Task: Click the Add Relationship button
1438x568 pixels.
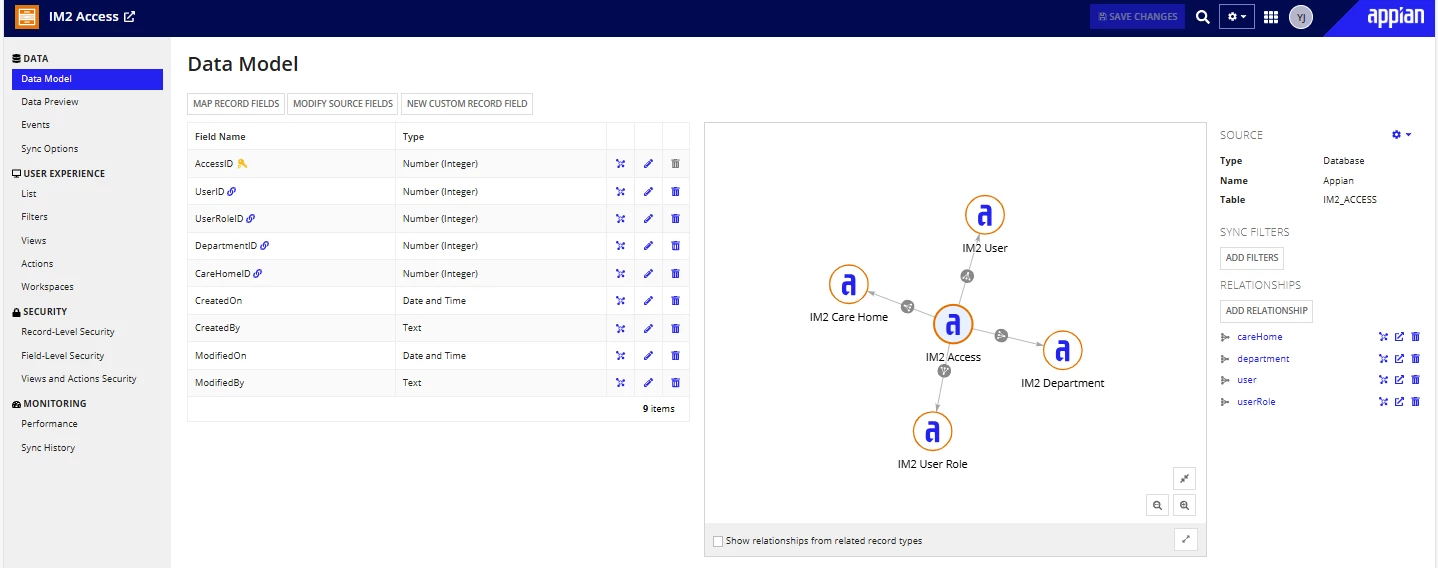Action: [1266, 311]
